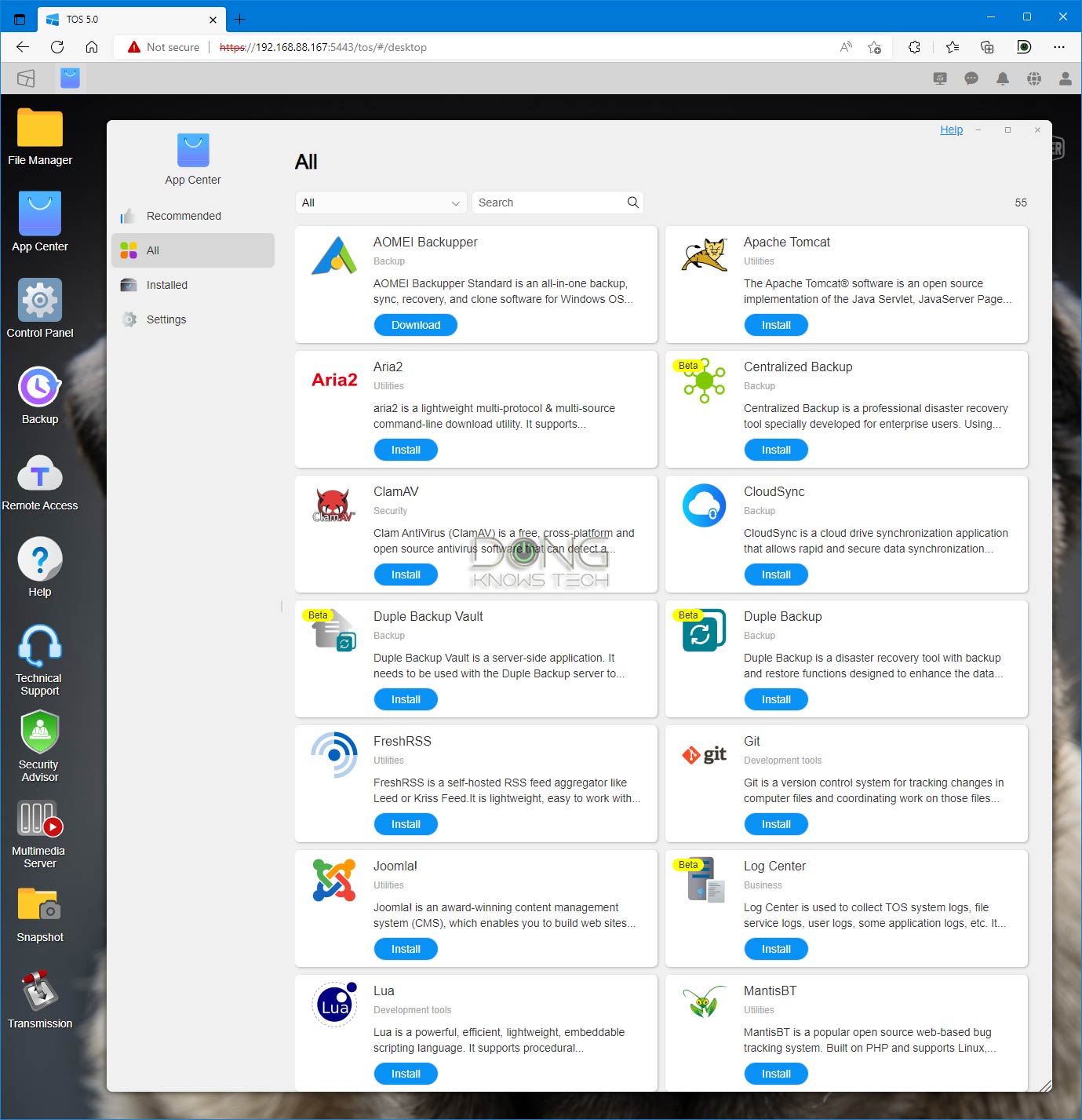Open the Snapshot desktop icon

[x=40, y=914]
